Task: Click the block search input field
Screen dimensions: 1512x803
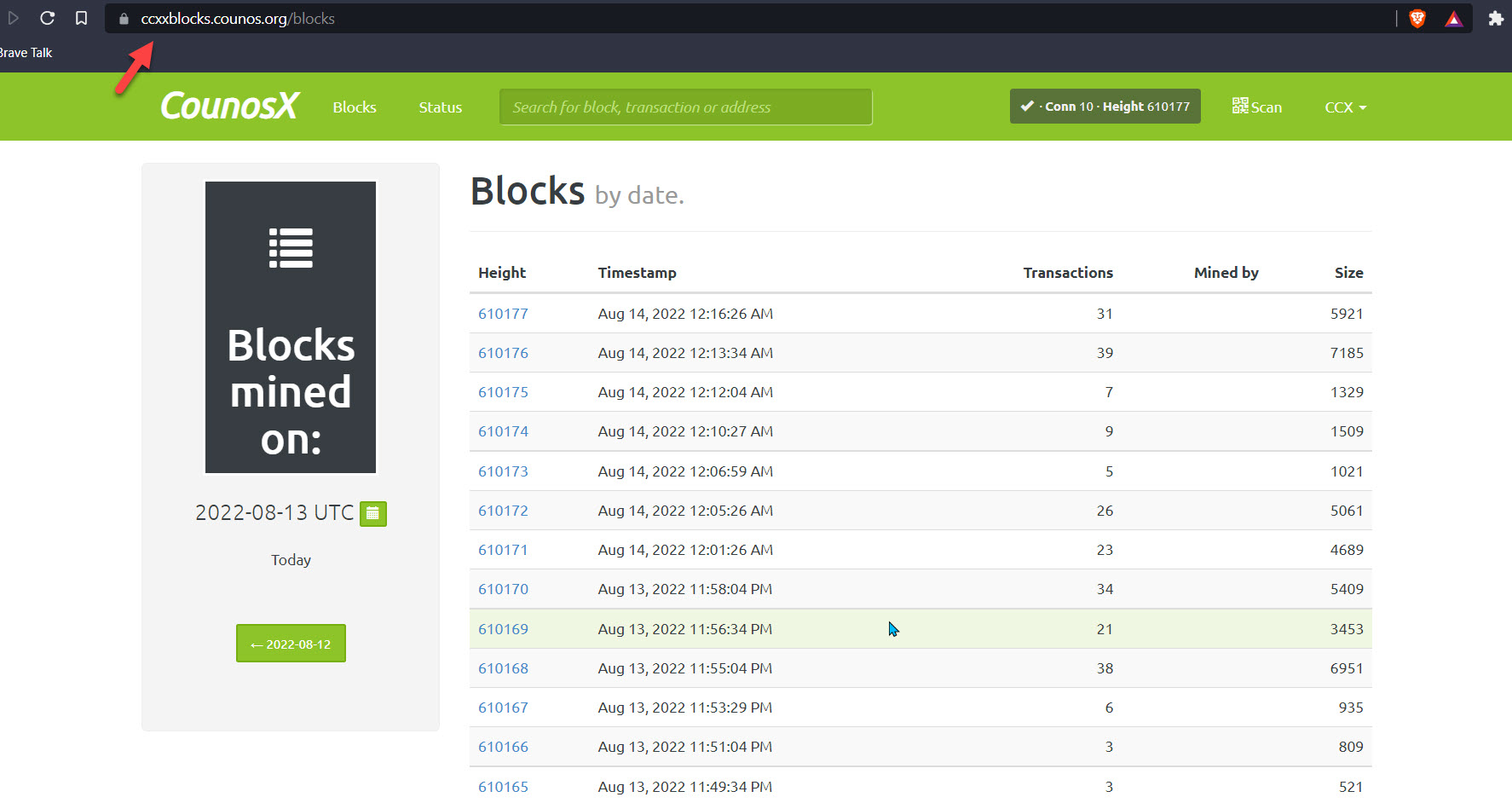Action: click(x=685, y=107)
